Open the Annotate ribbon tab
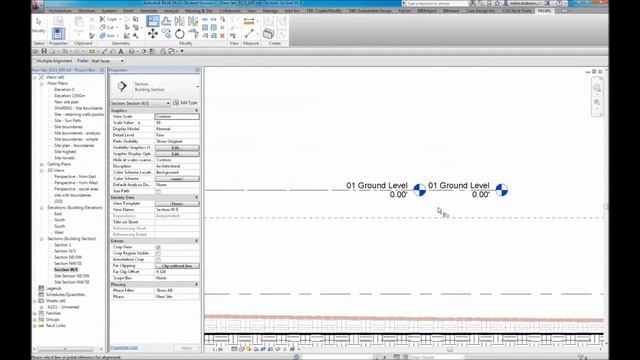The width and height of the screenshot is (640, 360). click(149, 11)
